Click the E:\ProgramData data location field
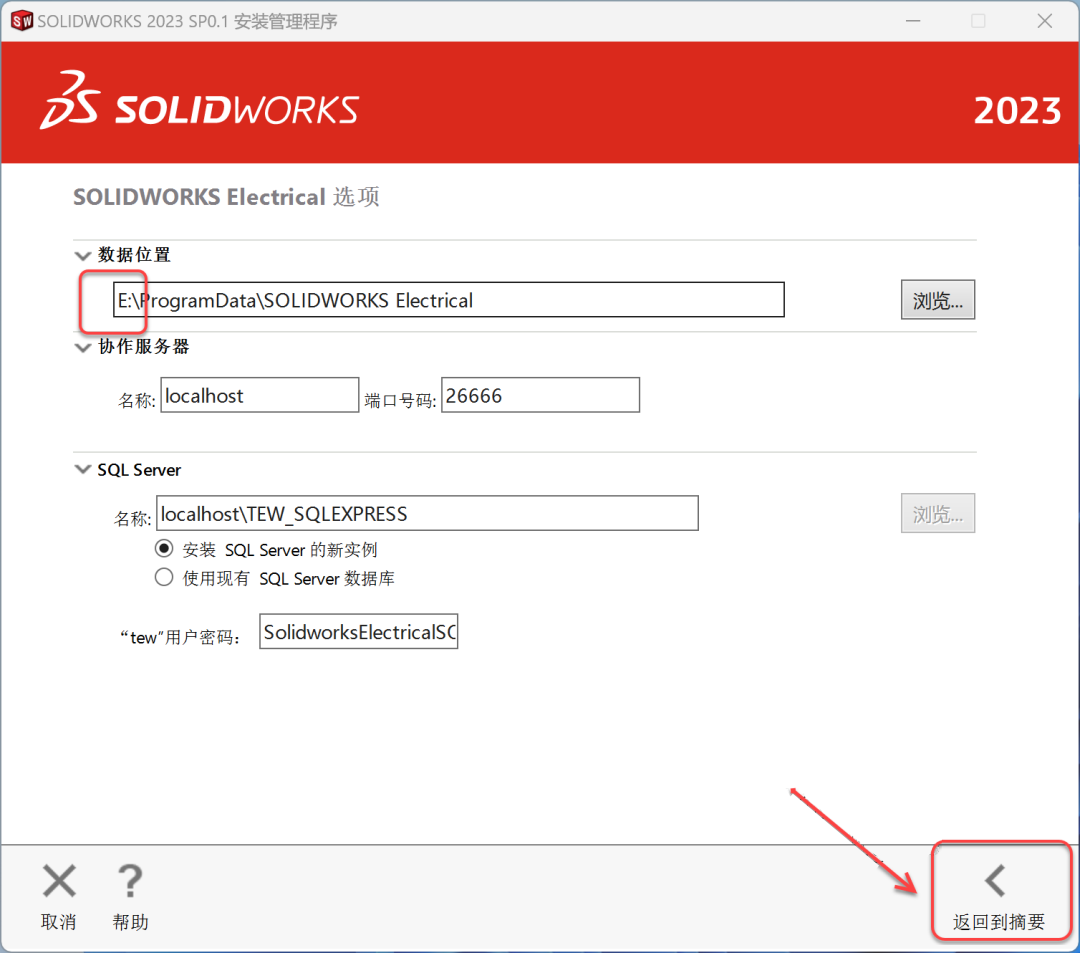This screenshot has width=1080, height=953. [x=447, y=299]
